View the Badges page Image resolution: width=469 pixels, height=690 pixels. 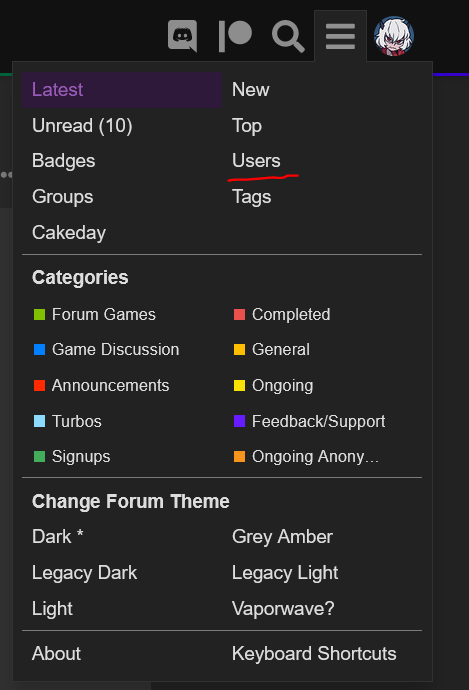point(64,161)
